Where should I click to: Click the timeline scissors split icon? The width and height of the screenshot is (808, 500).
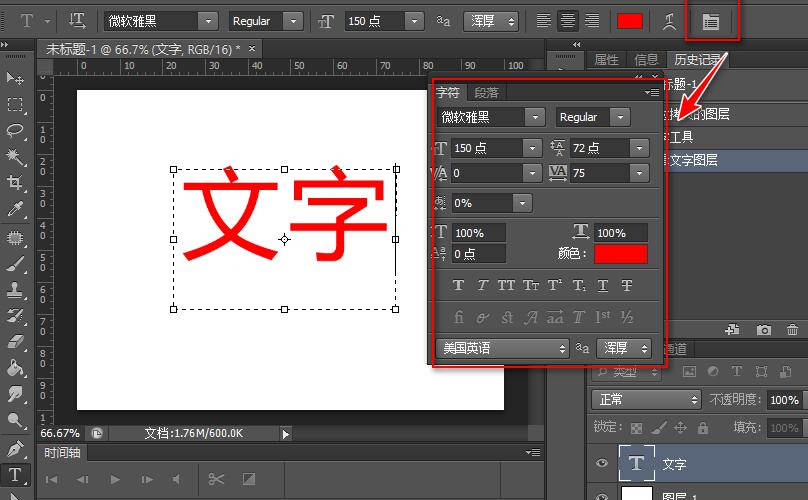[216, 479]
